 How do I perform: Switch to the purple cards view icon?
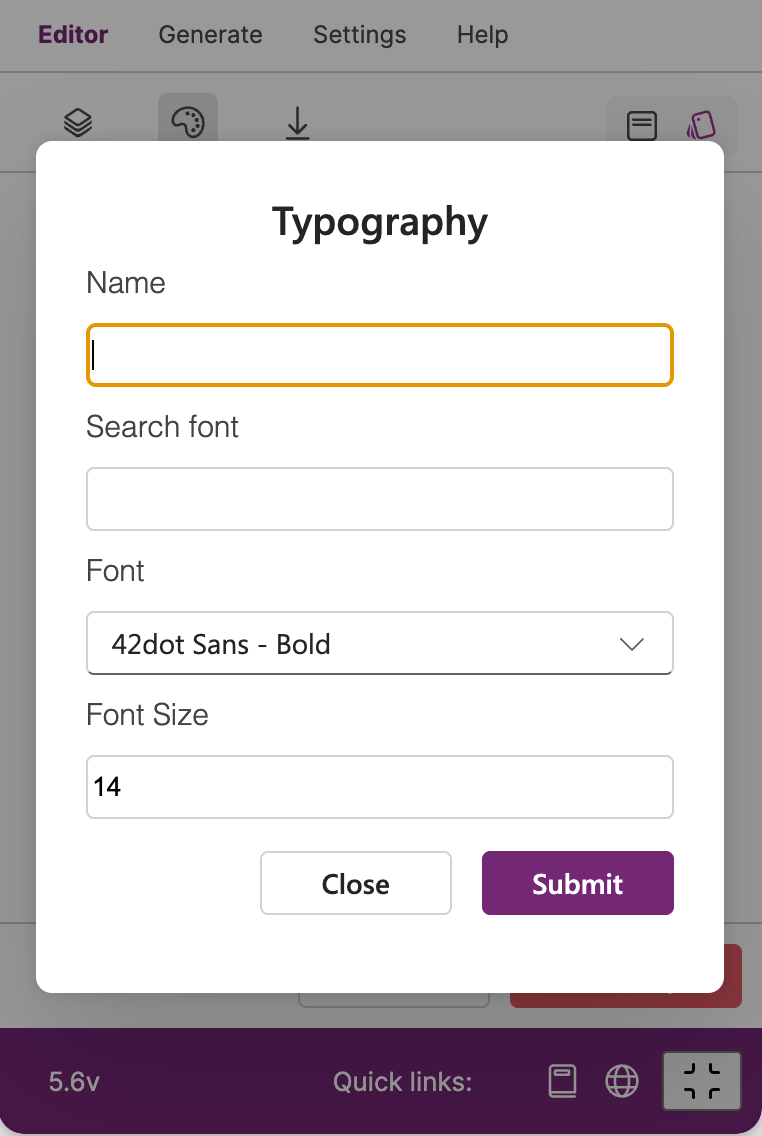click(701, 126)
